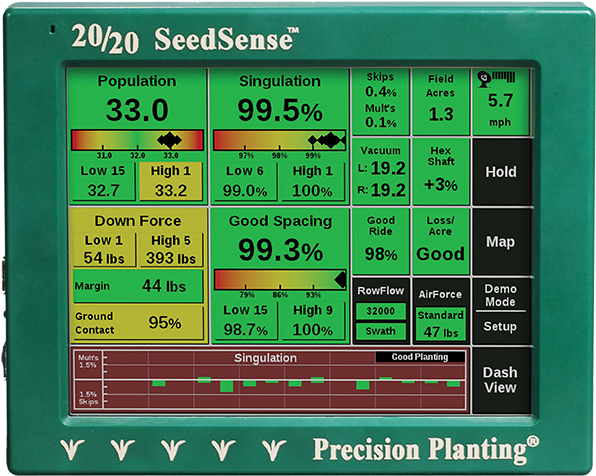Tap the Population 33.0 readout

pyautogui.click(x=137, y=110)
